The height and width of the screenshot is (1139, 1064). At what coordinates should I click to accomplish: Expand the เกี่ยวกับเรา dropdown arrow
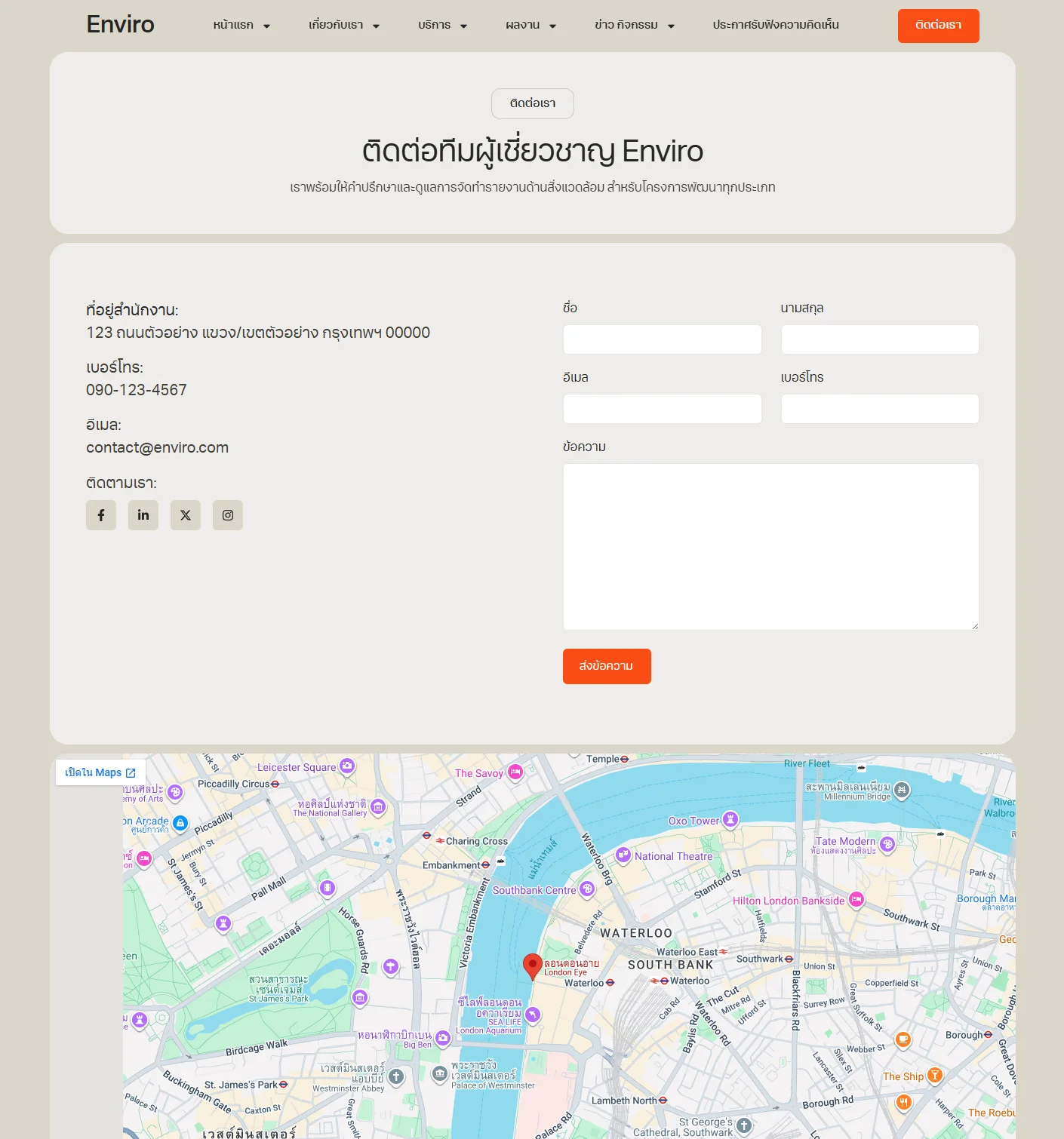(376, 26)
